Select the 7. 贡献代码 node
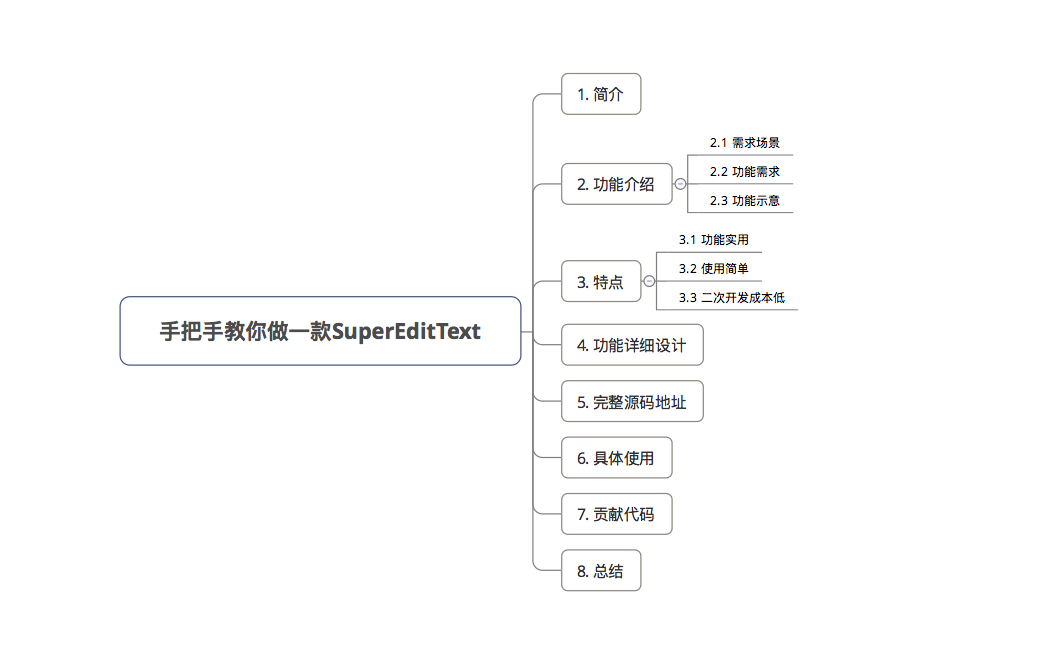The image size is (1053, 655). [x=616, y=514]
